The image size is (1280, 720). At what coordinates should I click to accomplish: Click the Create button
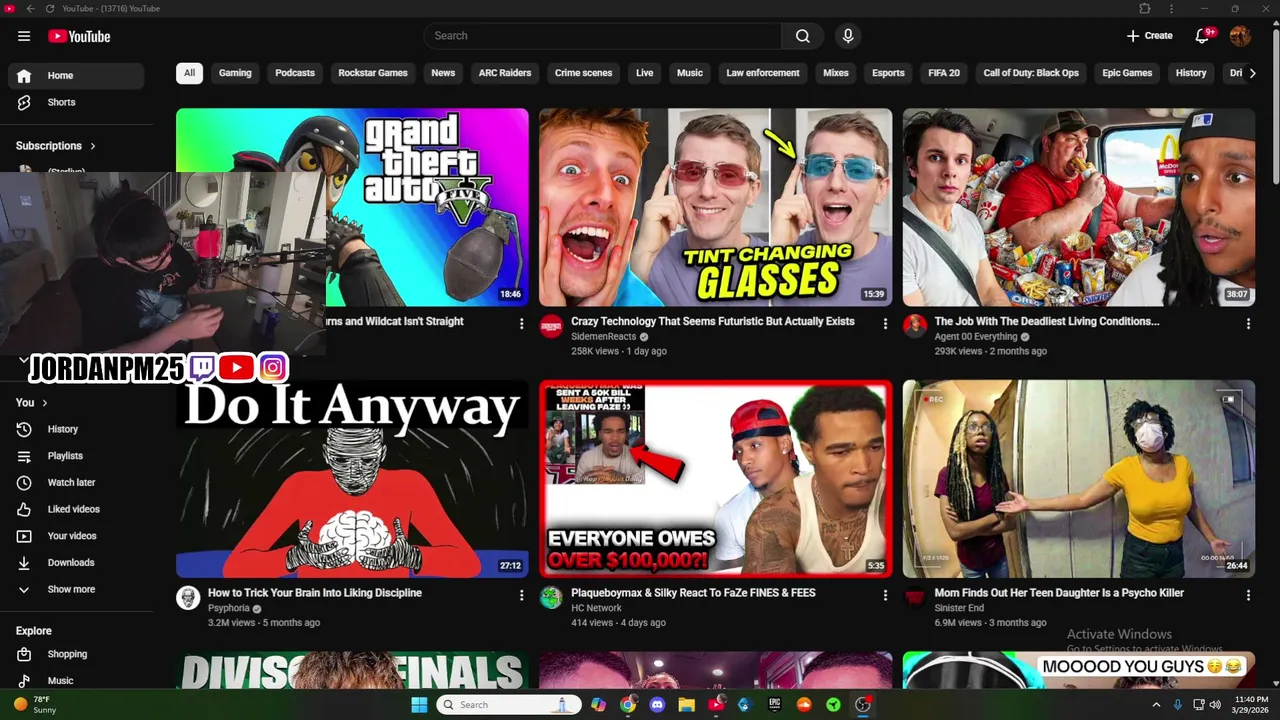tap(1149, 36)
